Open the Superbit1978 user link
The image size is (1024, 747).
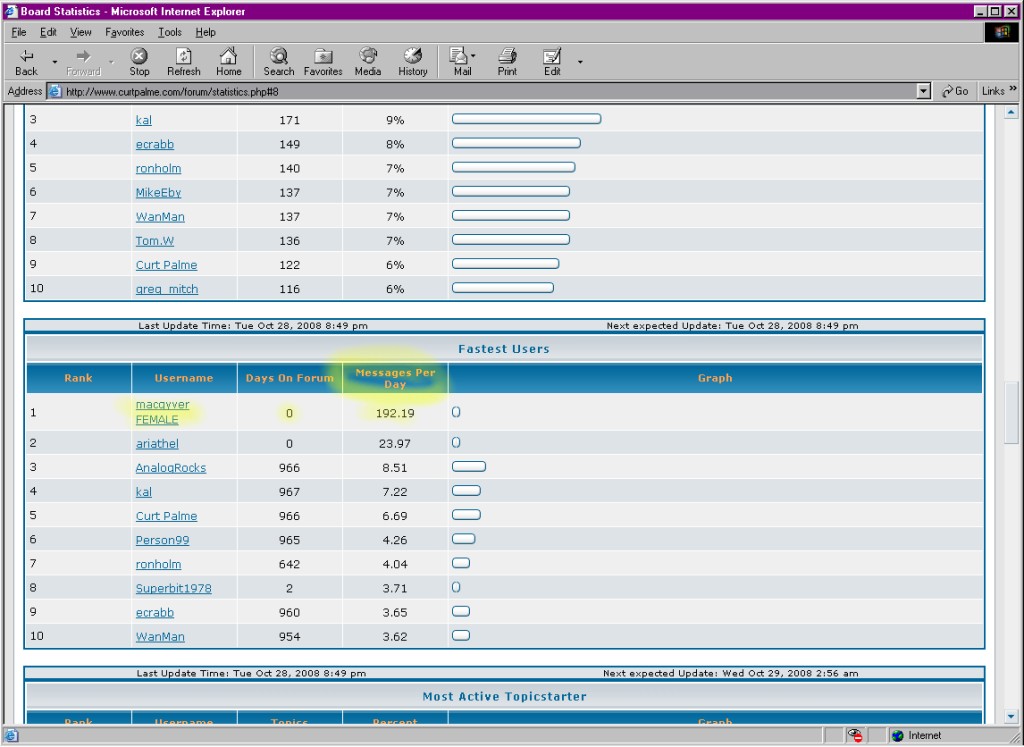pyautogui.click(x=174, y=589)
